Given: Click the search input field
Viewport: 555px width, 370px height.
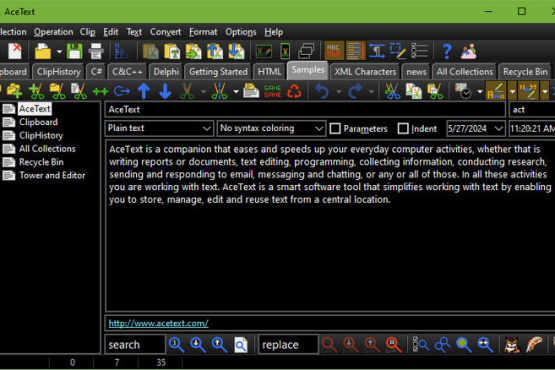Looking at the screenshot, I should click(135, 345).
